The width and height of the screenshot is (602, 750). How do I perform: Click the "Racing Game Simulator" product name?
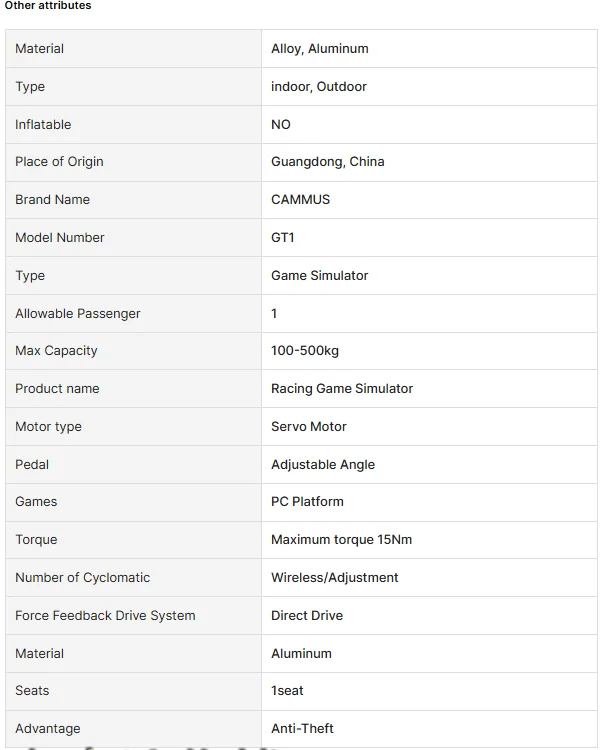click(x=342, y=389)
